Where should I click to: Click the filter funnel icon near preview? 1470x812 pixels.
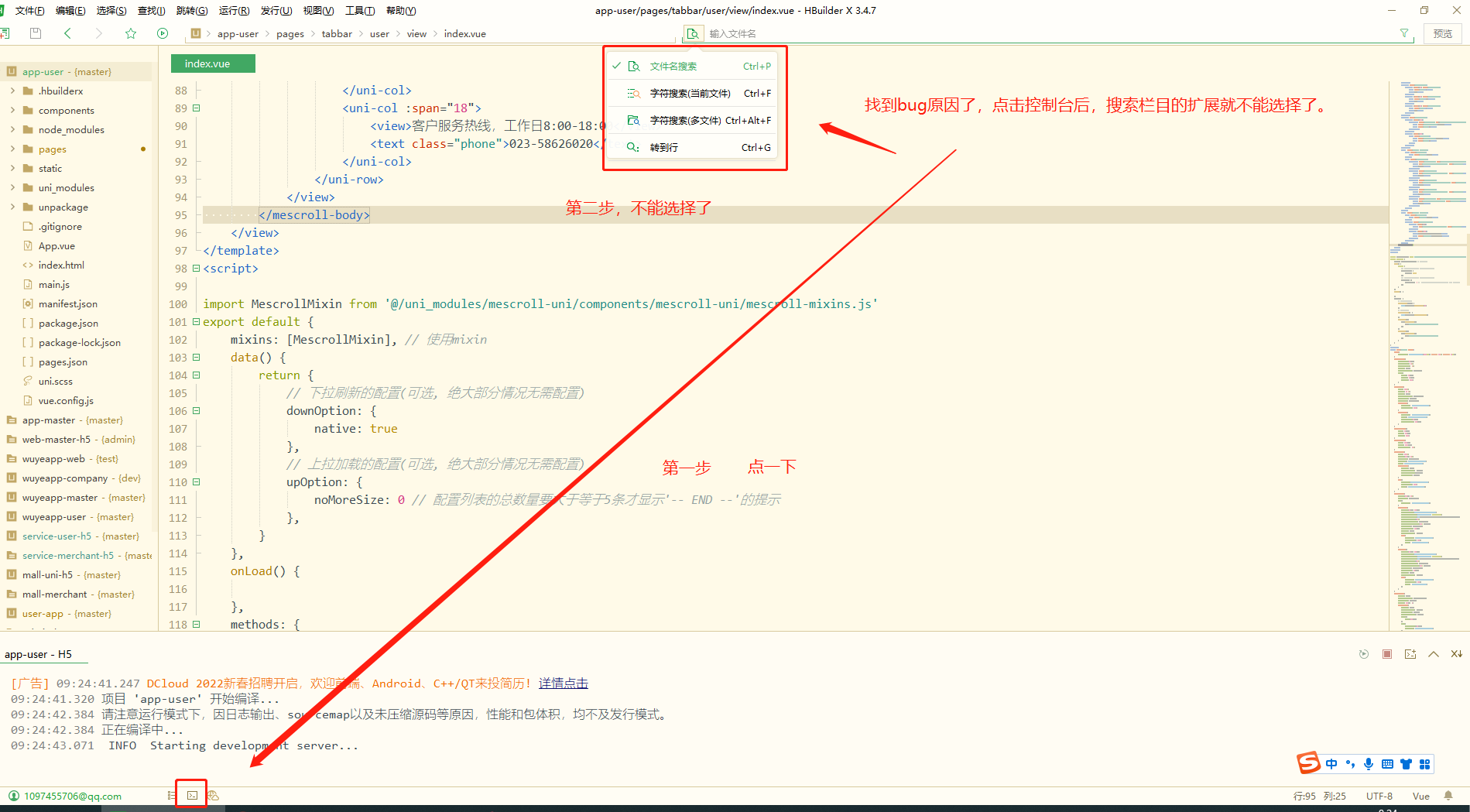click(x=1404, y=33)
